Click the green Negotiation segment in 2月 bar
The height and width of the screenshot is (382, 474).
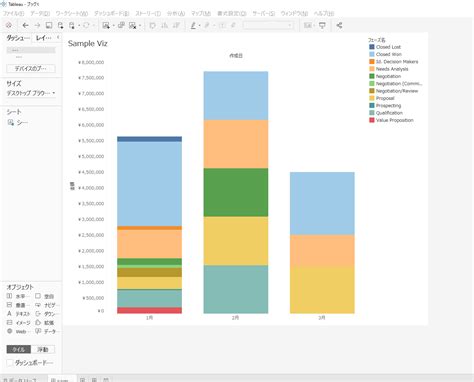coord(236,192)
